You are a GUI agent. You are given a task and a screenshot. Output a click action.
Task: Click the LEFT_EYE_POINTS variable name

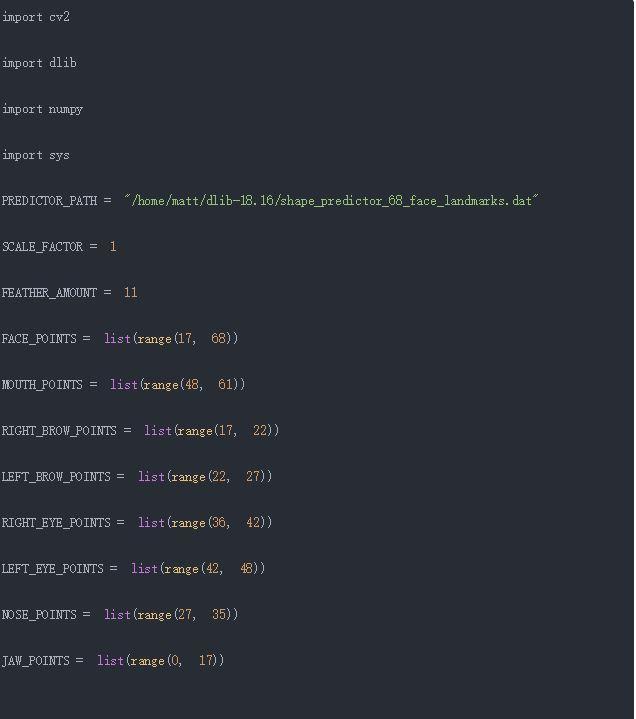(52, 569)
